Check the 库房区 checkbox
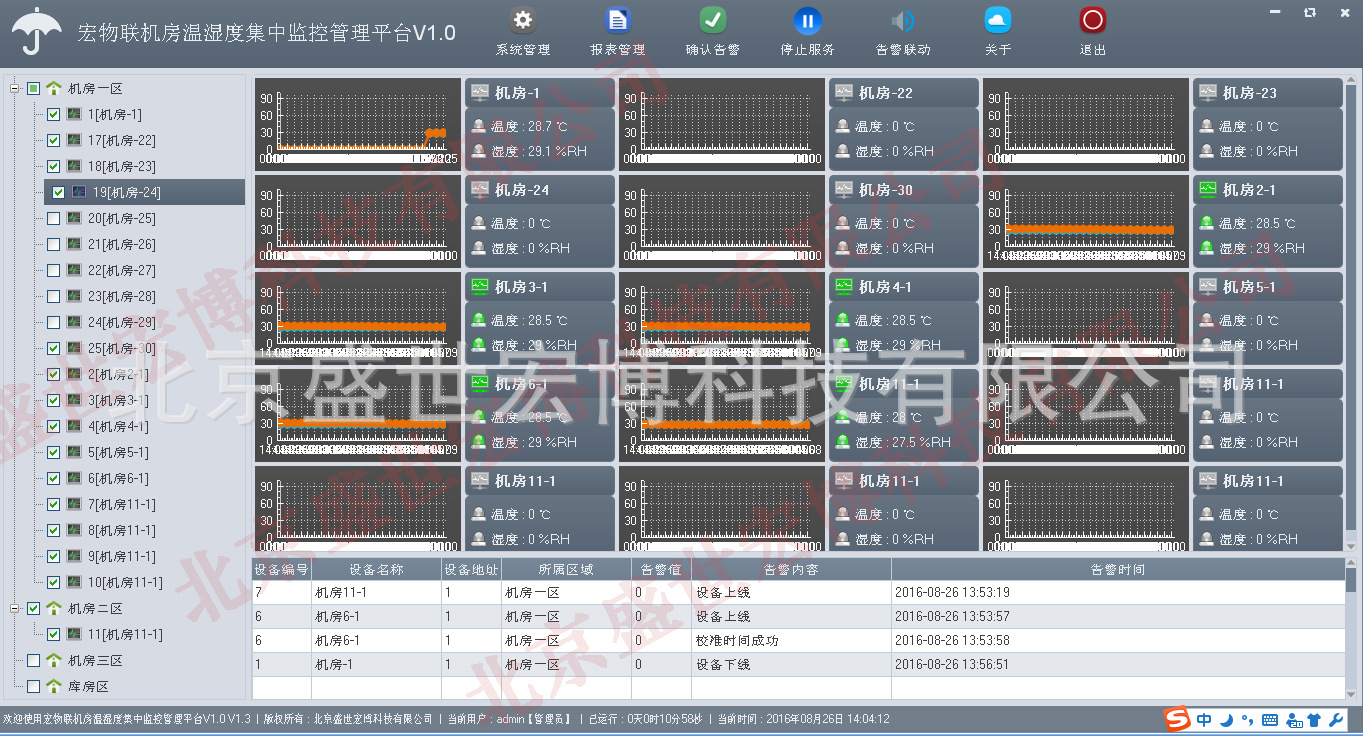 tap(34, 686)
